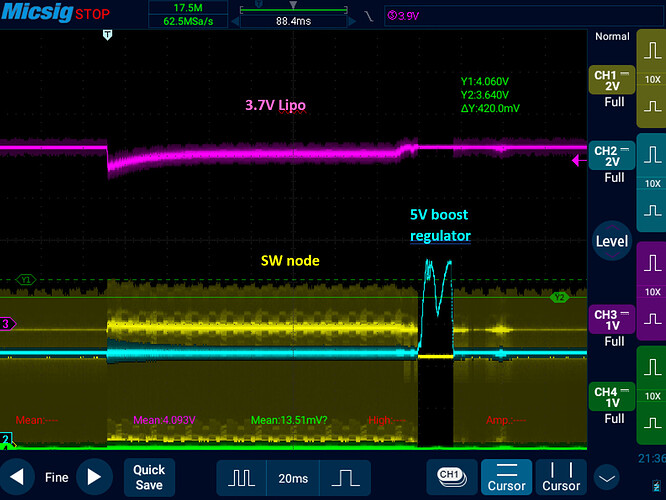Expand the bottom menu chevron

click(607, 478)
